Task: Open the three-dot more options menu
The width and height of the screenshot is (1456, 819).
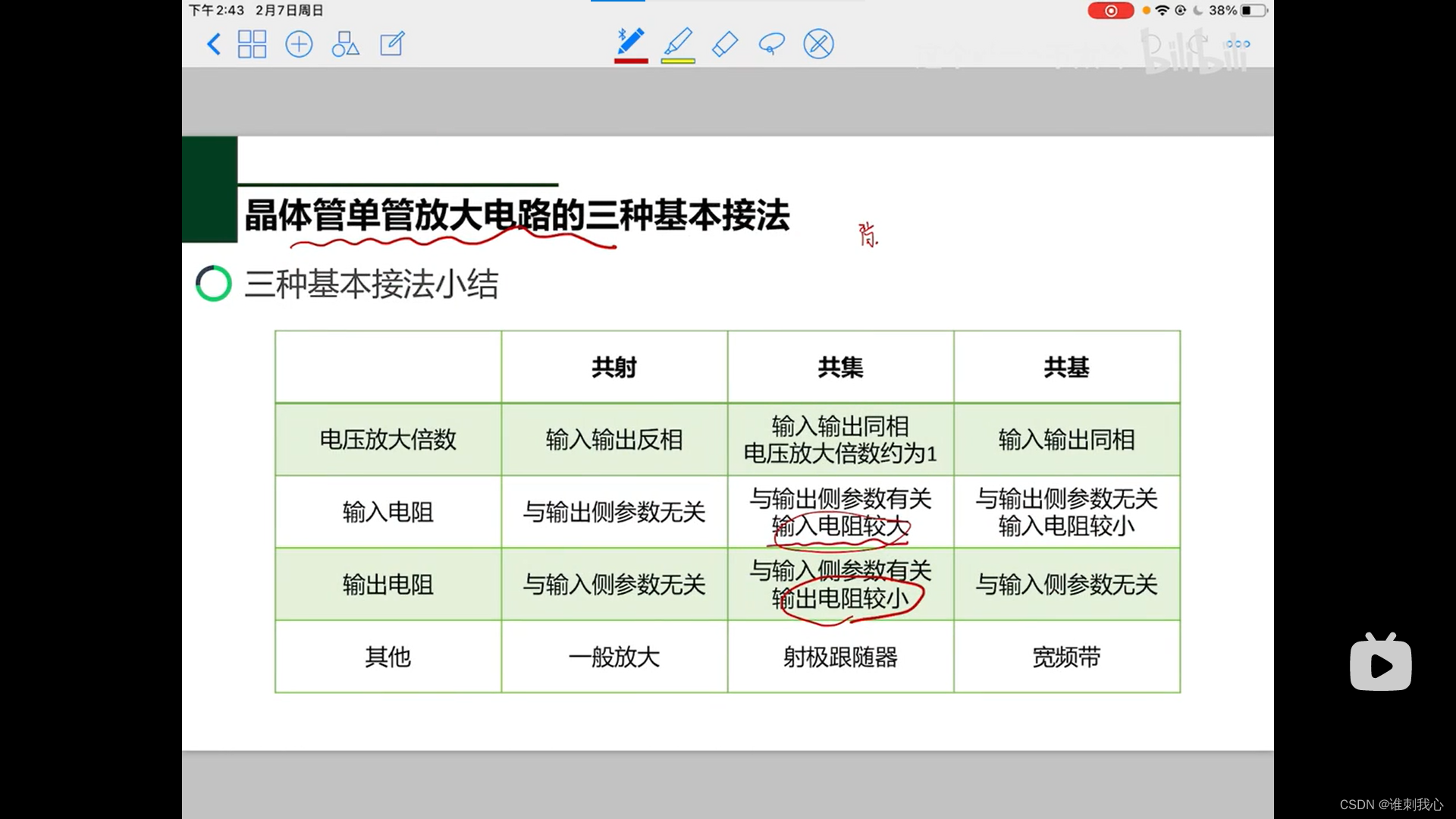Action: click(1238, 44)
